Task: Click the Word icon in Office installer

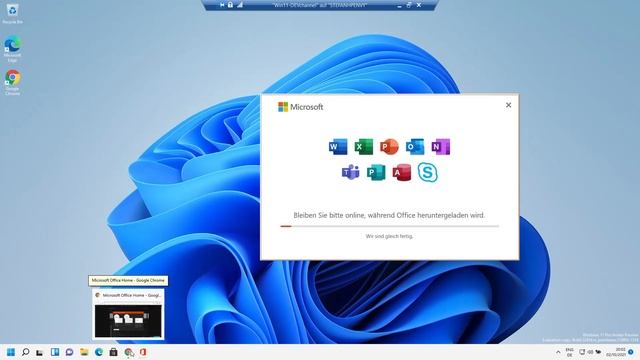Action: coord(338,147)
